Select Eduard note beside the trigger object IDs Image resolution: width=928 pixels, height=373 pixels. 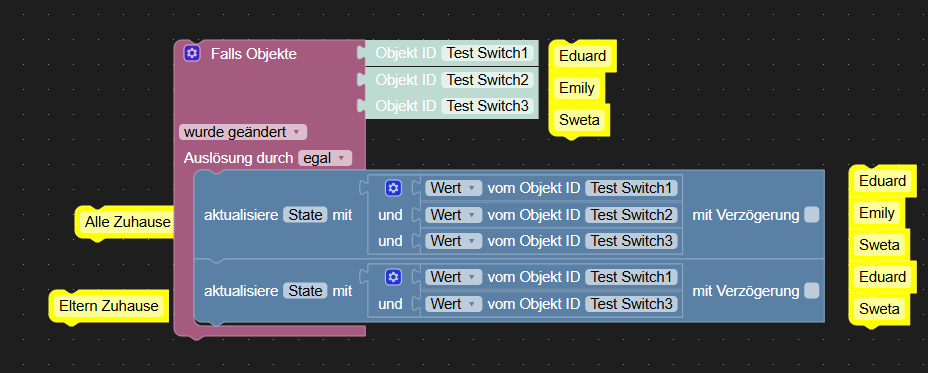tap(582, 56)
